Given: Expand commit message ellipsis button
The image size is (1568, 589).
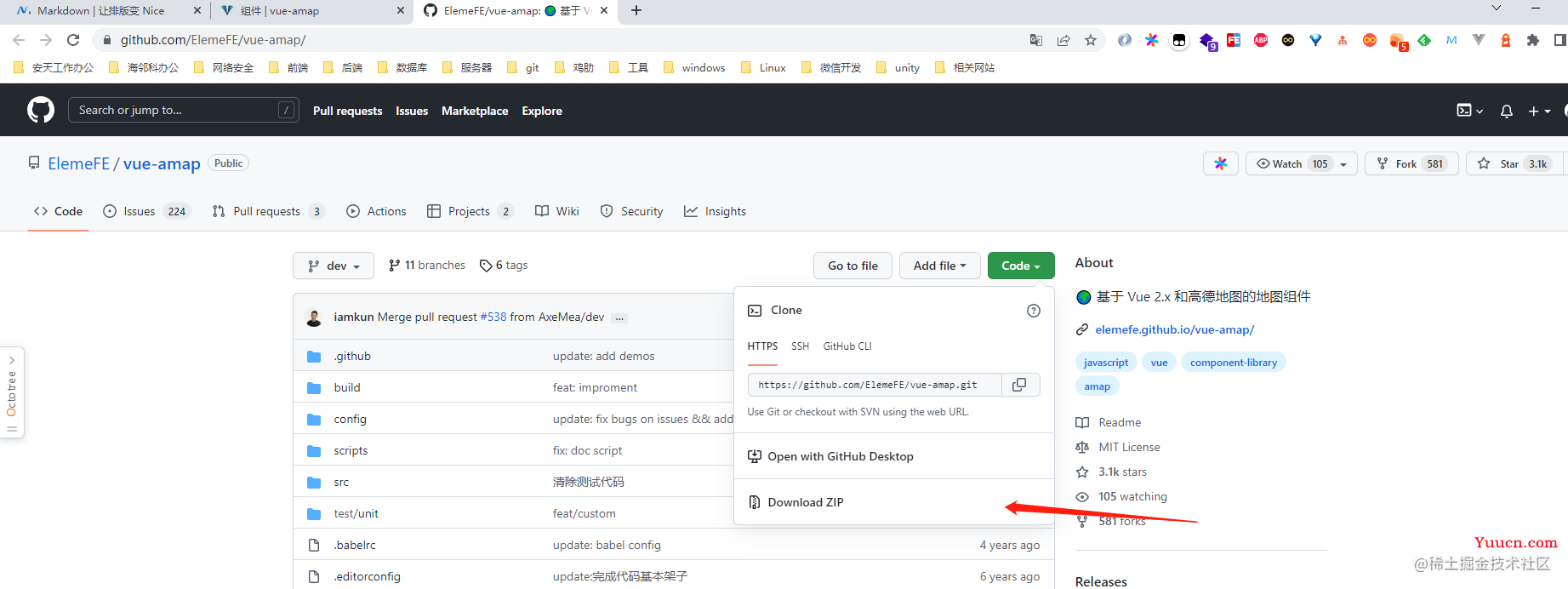Looking at the screenshot, I should tap(619, 317).
